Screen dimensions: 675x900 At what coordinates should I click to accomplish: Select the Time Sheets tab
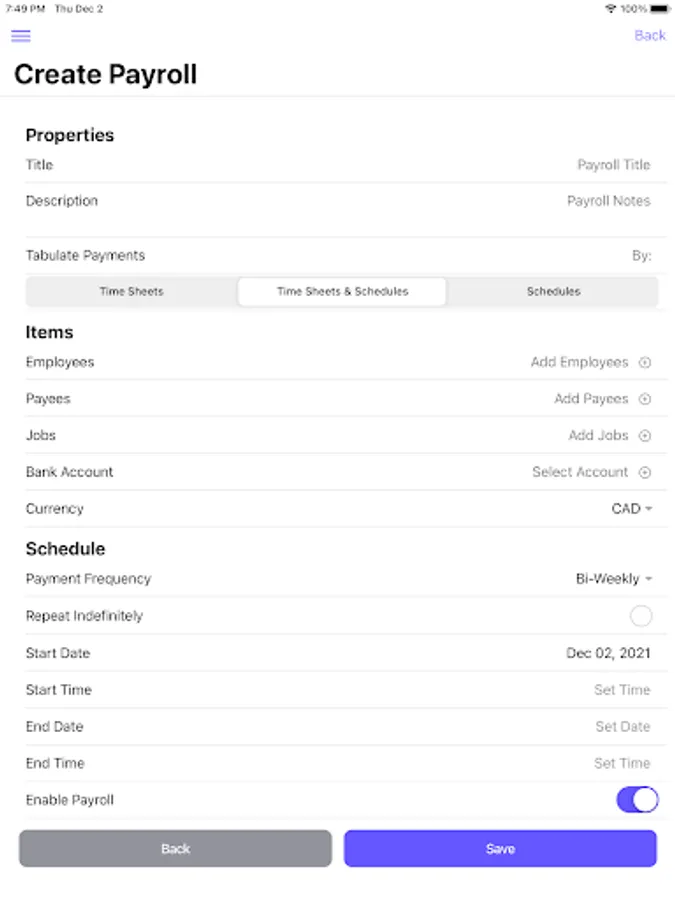[x=131, y=291]
